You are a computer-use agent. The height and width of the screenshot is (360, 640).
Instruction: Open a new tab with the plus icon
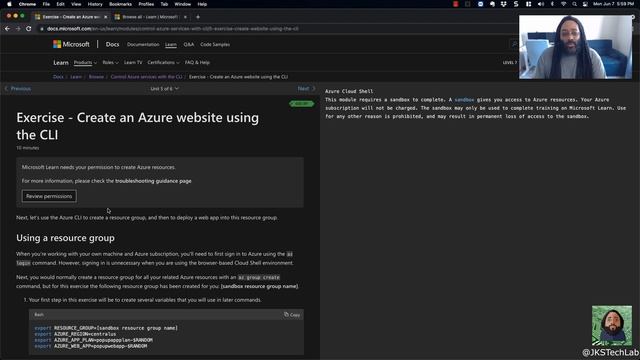tap(198, 17)
